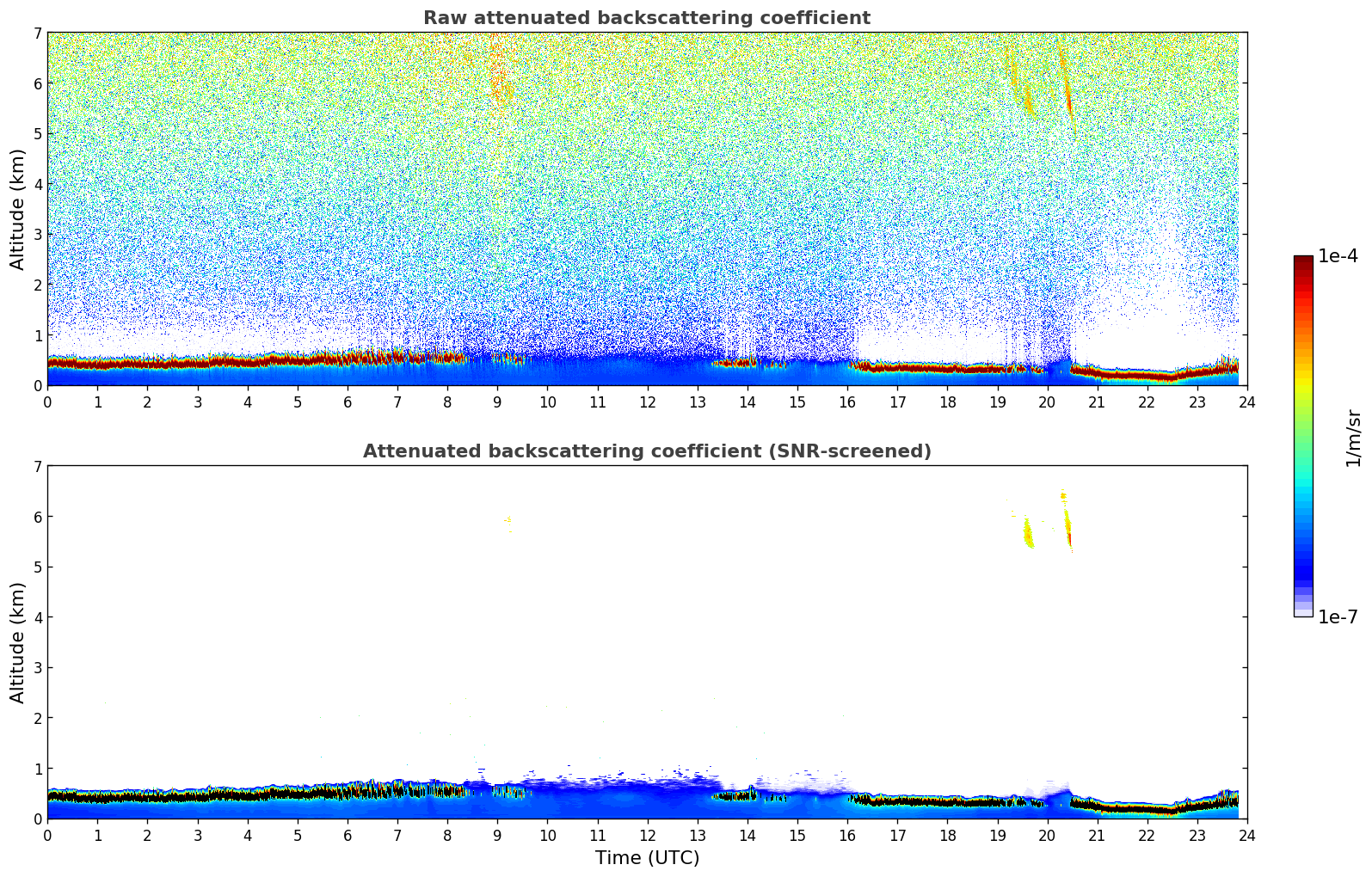Click the dark red top of the colorbar
1372x877 pixels.
click(x=1303, y=261)
